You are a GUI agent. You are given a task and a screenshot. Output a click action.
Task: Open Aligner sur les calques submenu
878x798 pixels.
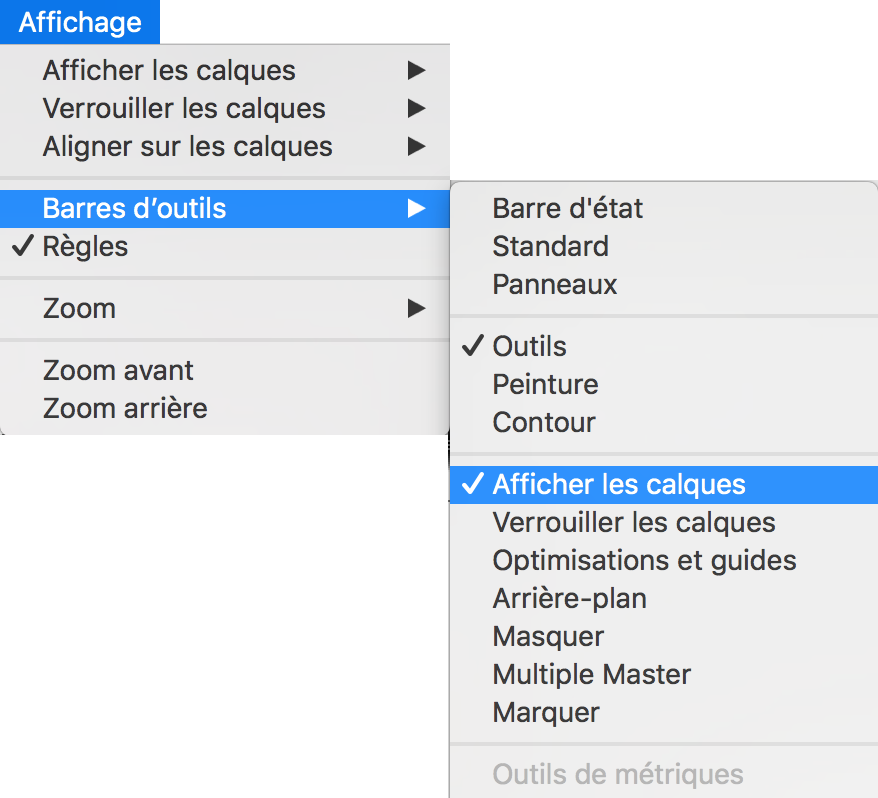click(x=188, y=147)
